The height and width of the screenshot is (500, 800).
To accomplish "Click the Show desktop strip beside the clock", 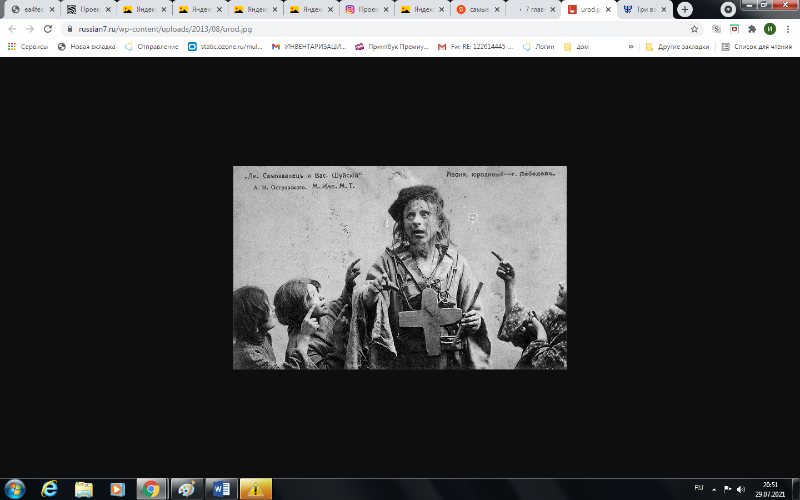I will point(796,489).
